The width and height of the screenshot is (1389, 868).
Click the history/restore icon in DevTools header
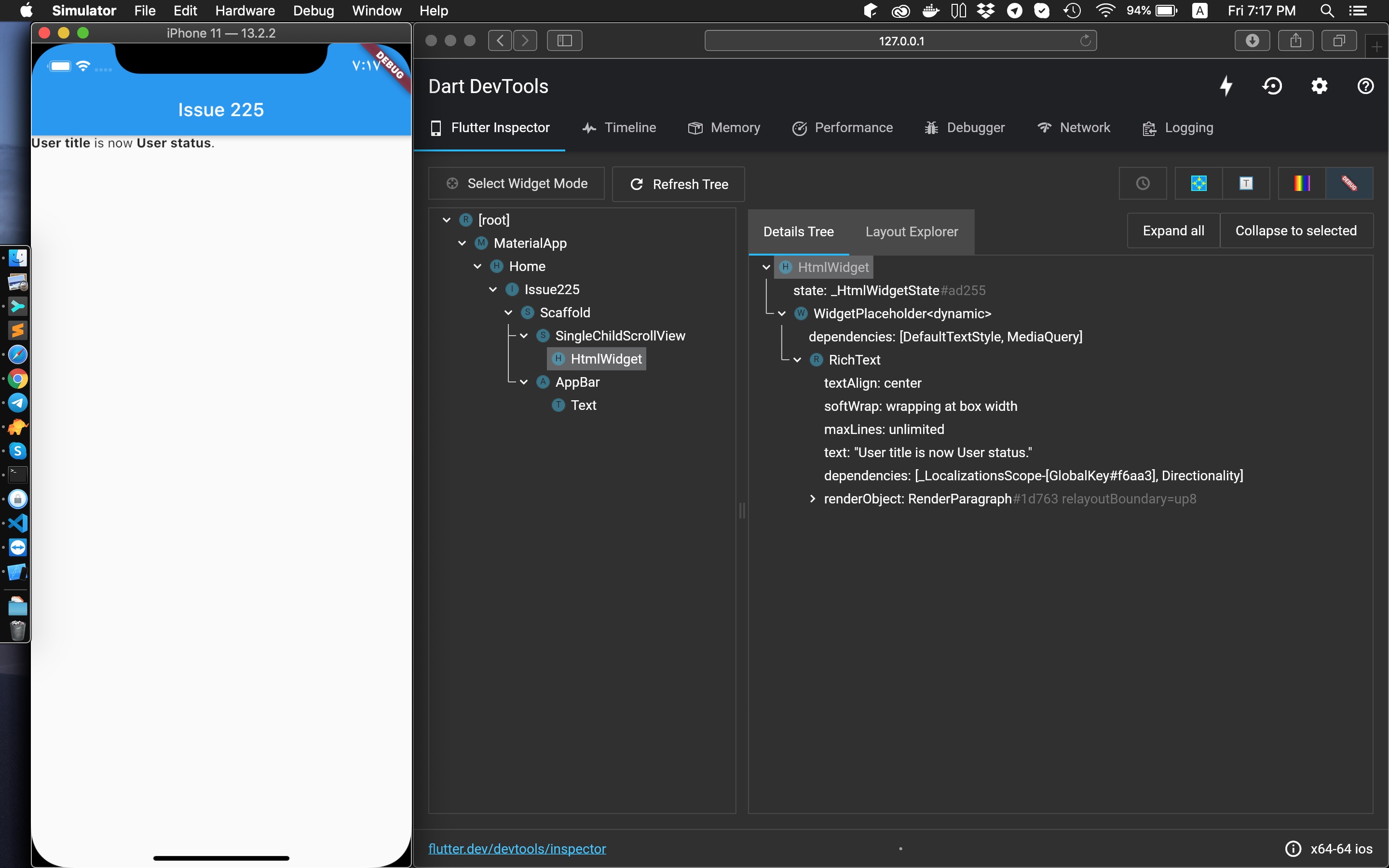tap(1272, 85)
